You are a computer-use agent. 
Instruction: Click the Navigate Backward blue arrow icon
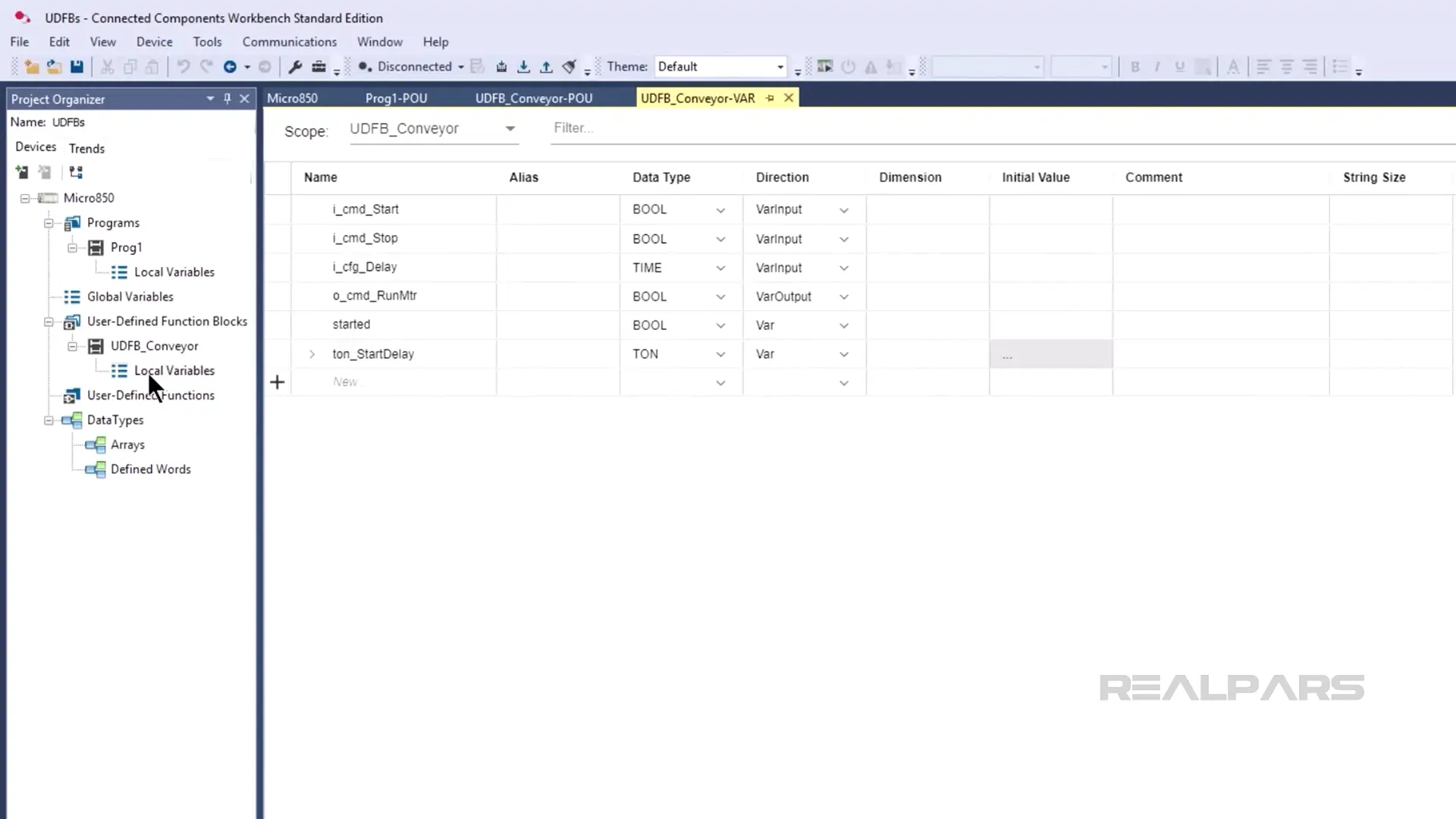click(230, 67)
